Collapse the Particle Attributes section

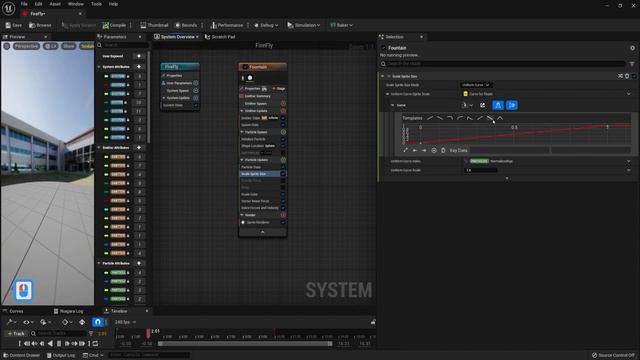pos(99,263)
